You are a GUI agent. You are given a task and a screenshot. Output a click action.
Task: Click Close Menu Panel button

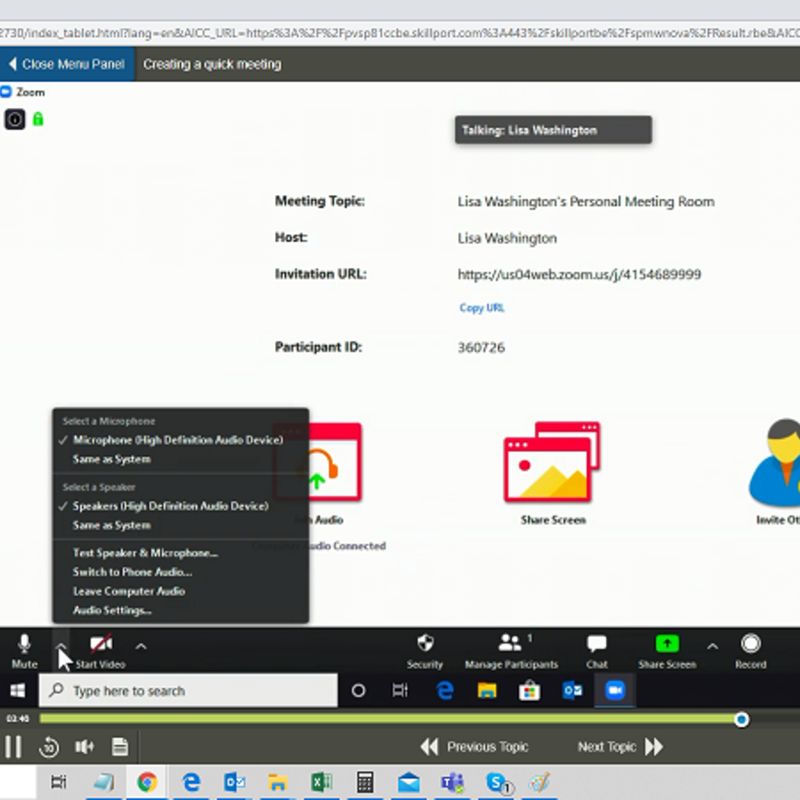tap(67, 64)
